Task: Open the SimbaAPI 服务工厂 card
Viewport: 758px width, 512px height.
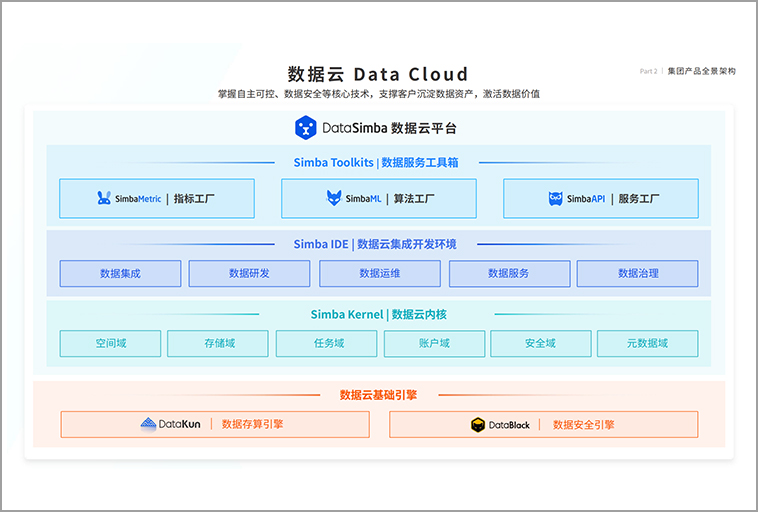Action: (601, 198)
